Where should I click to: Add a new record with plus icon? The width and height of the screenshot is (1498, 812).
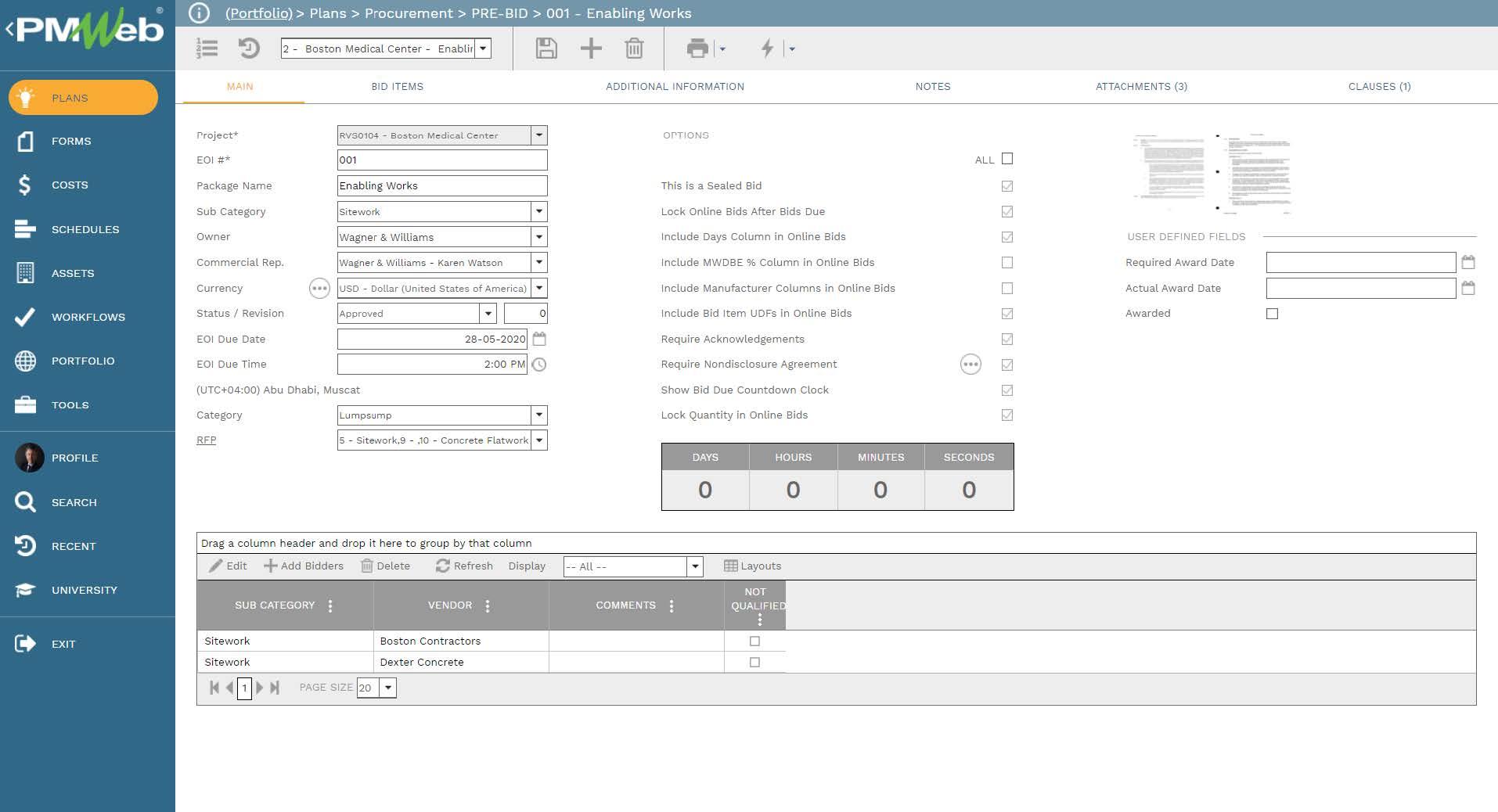click(591, 49)
